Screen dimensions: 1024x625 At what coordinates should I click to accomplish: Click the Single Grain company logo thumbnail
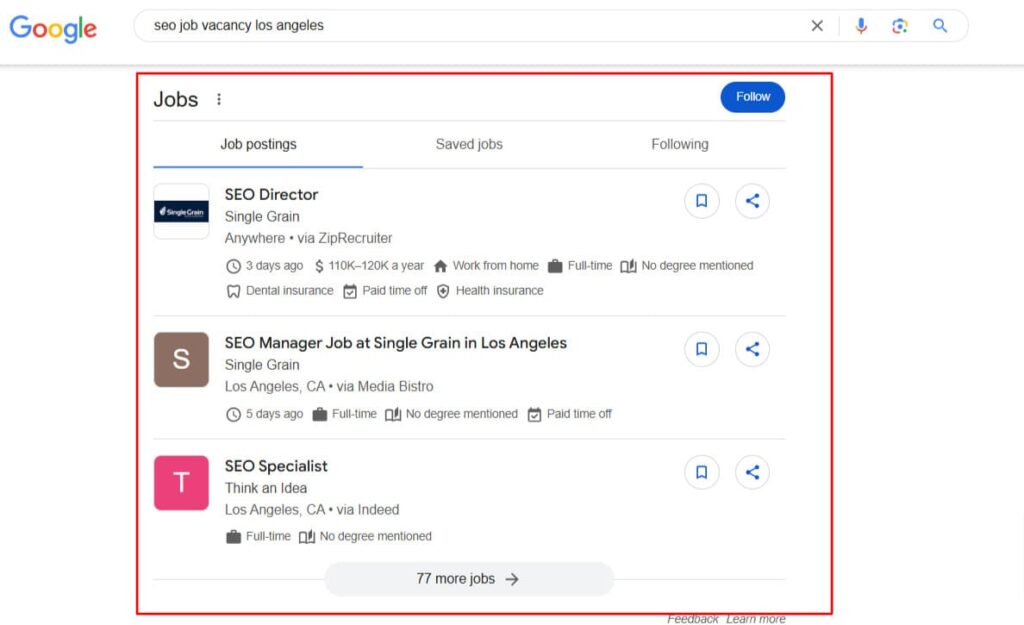(182, 211)
